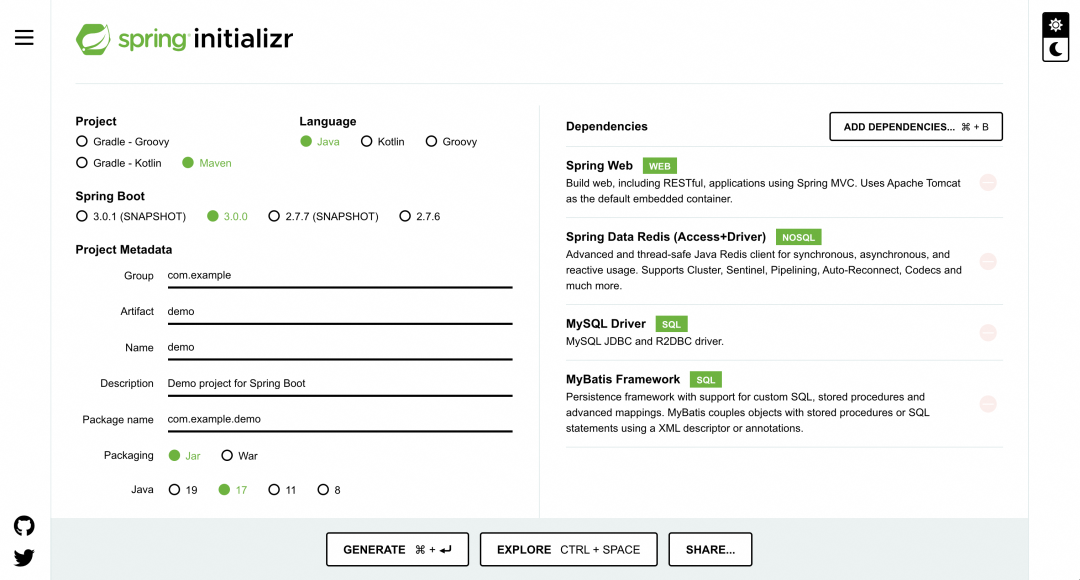Open the GitHub icon link

coord(24,526)
